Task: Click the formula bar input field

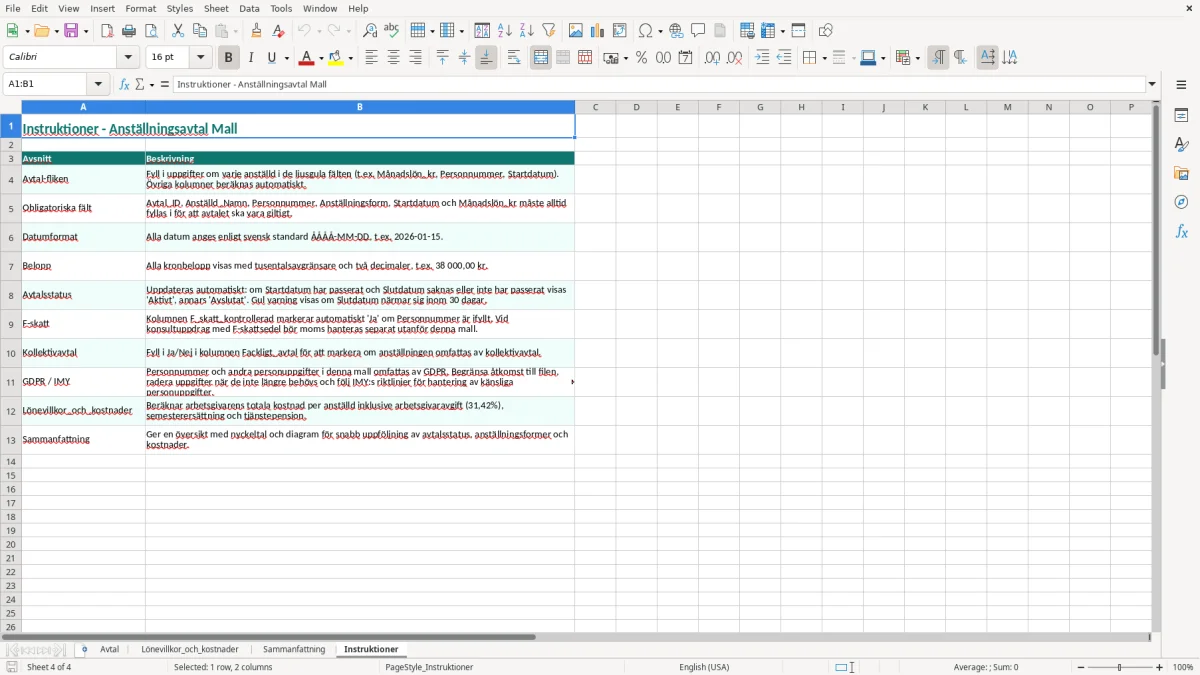Action: 659,84
